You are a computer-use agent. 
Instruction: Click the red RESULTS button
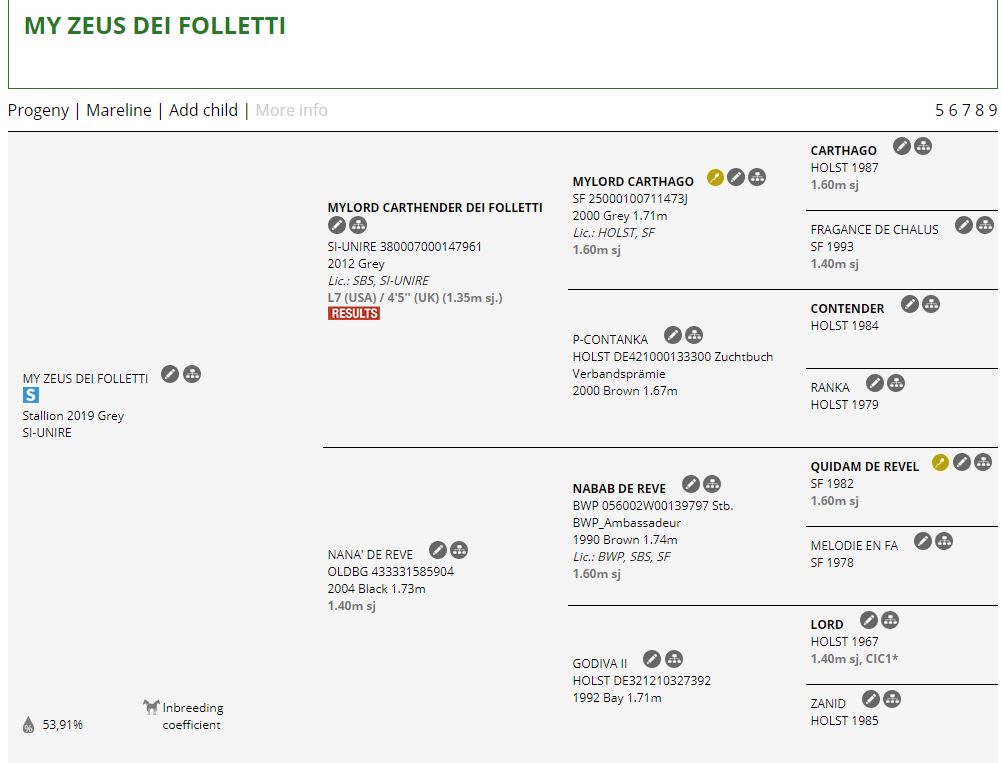[x=354, y=313]
